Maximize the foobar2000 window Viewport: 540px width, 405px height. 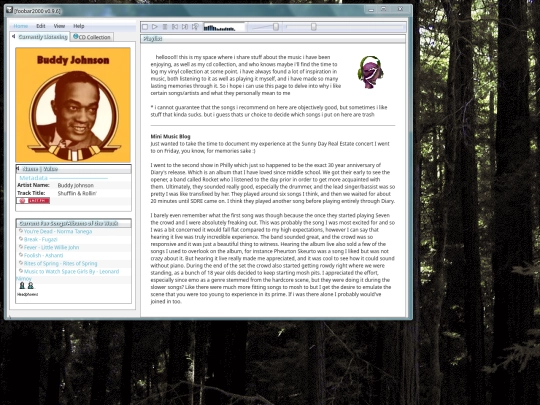(x=384, y=10)
